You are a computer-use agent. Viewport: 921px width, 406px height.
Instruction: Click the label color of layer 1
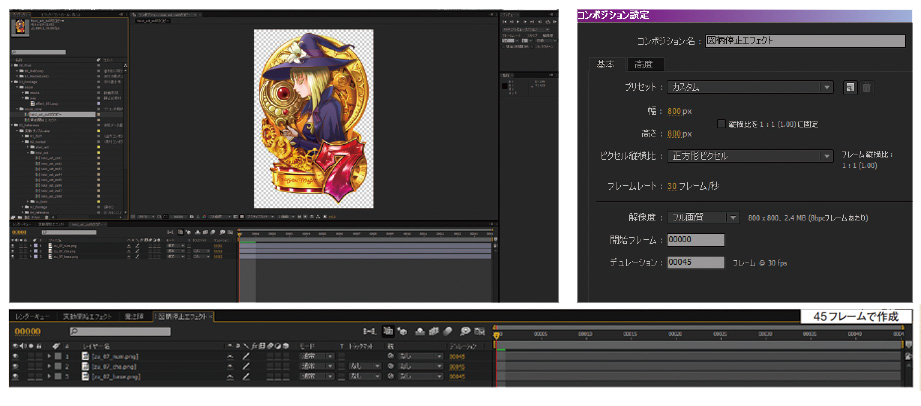click(x=58, y=357)
